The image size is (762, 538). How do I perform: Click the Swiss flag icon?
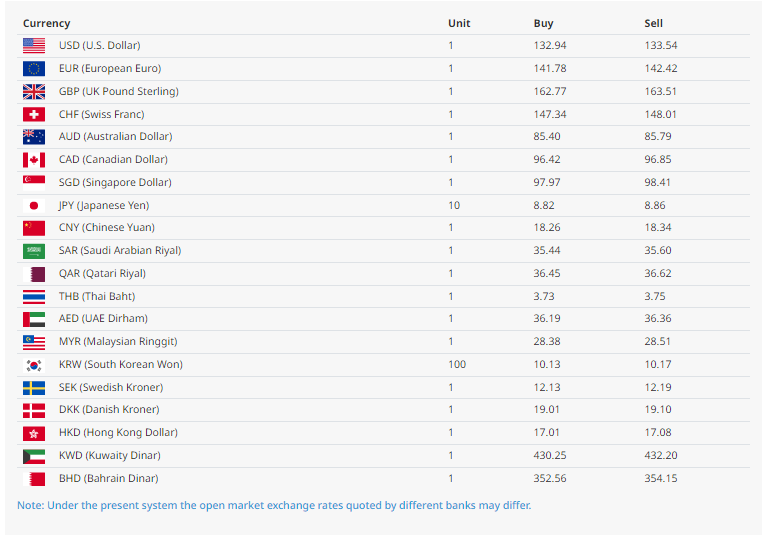(34, 114)
